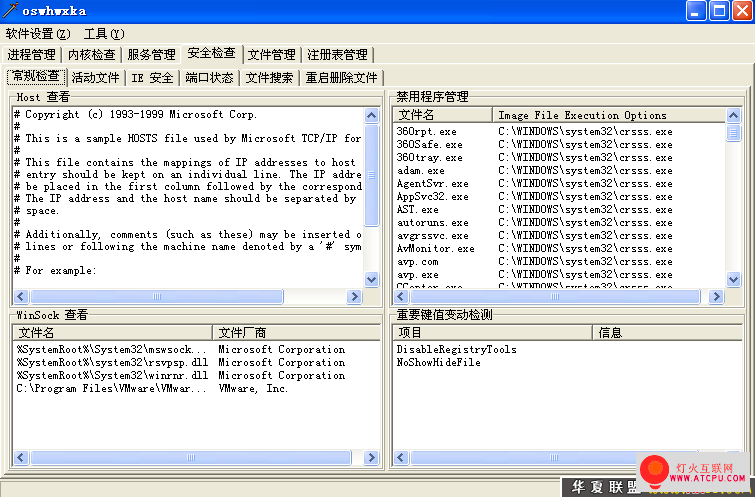Open the IE 安全 sub-tab
The height and width of the screenshot is (497, 755).
[x=152, y=78]
